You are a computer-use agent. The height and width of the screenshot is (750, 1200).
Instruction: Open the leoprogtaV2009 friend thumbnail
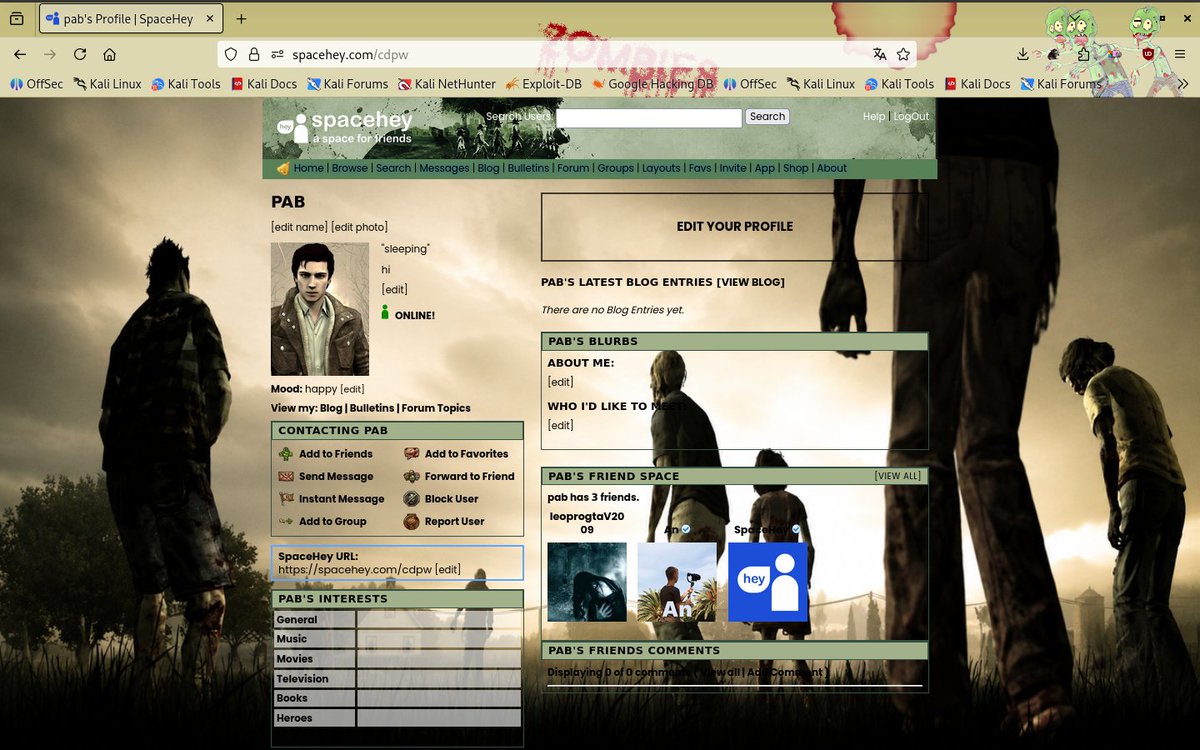coord(587,582)
